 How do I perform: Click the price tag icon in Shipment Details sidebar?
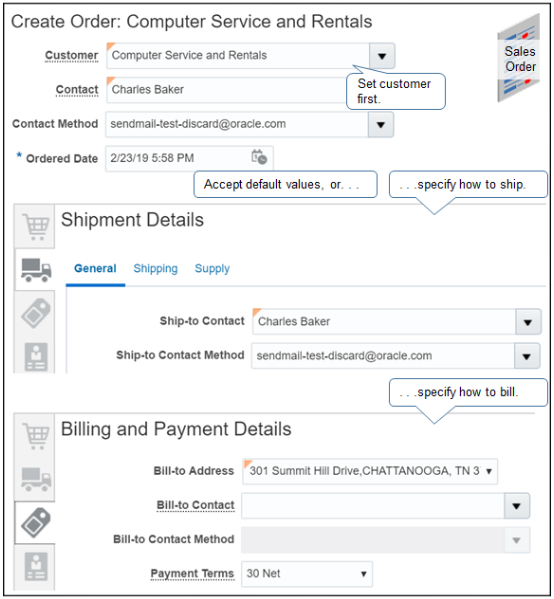(x=36, y=314)
